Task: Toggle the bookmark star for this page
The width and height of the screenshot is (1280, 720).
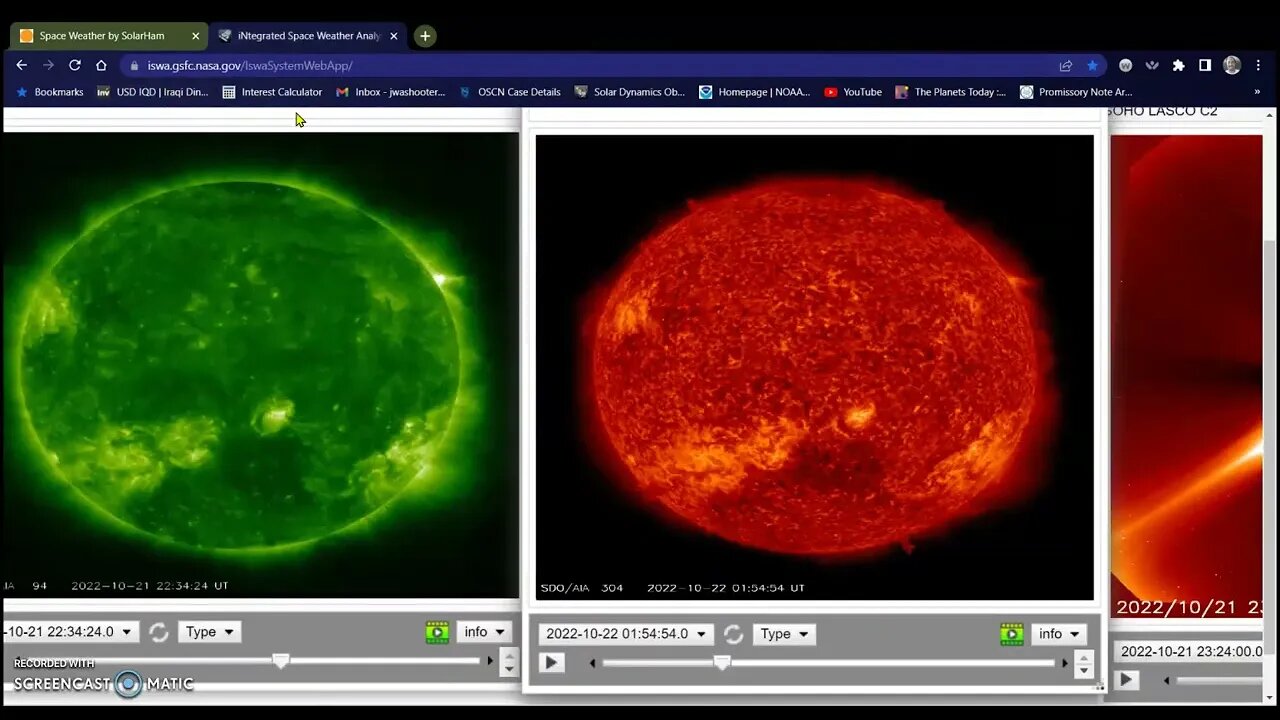Action: click(x=1092, y=65)
